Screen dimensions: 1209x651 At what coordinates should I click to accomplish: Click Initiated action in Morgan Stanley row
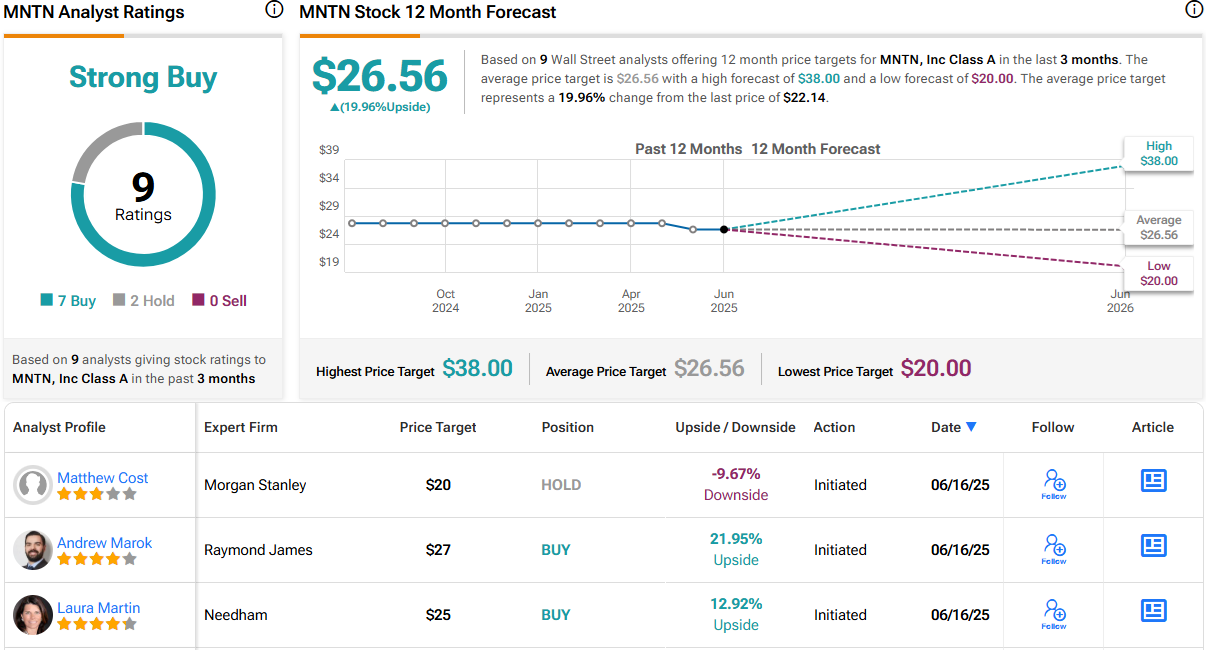click(x=840, y=485)
